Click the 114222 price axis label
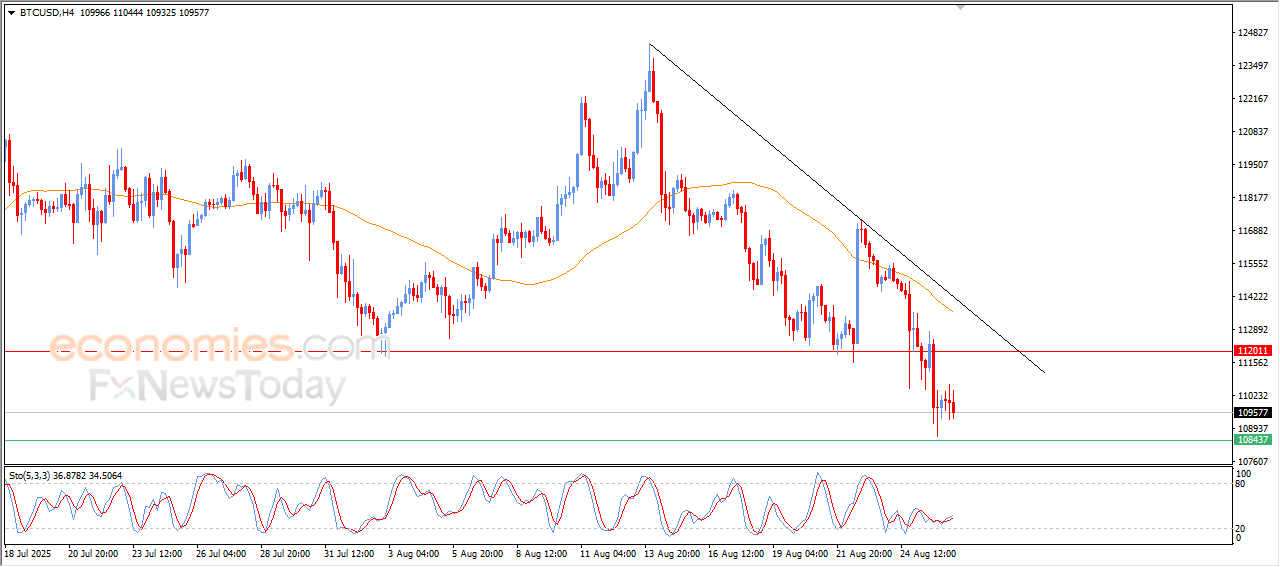 [1253, 297]
